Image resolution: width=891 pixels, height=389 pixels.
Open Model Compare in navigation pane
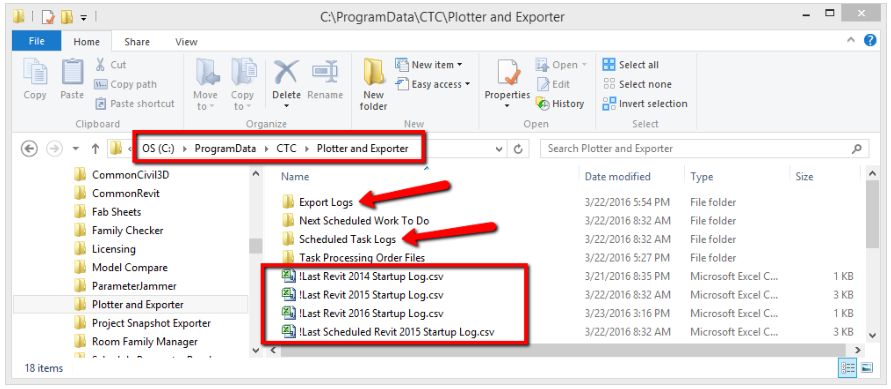point(130,267)
